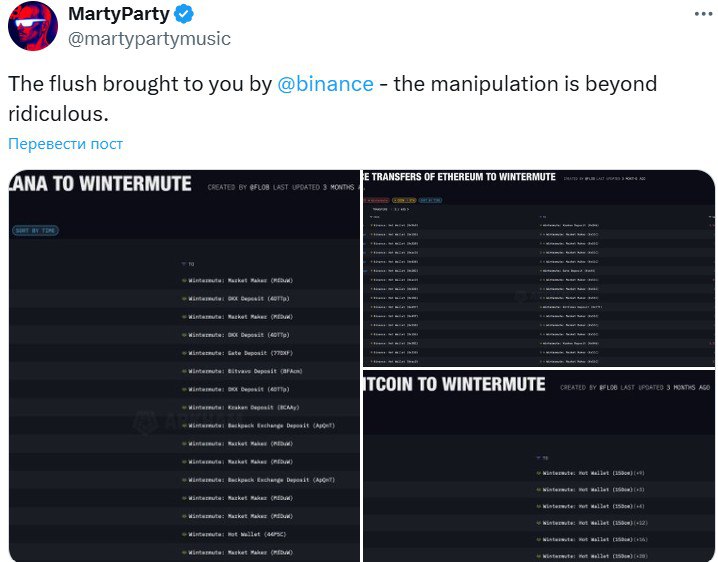Open the @martypartymusic handle
Image resolution: width=718 pixels, height=562 pixels.
pyautogui.click(x=148, y=39)
